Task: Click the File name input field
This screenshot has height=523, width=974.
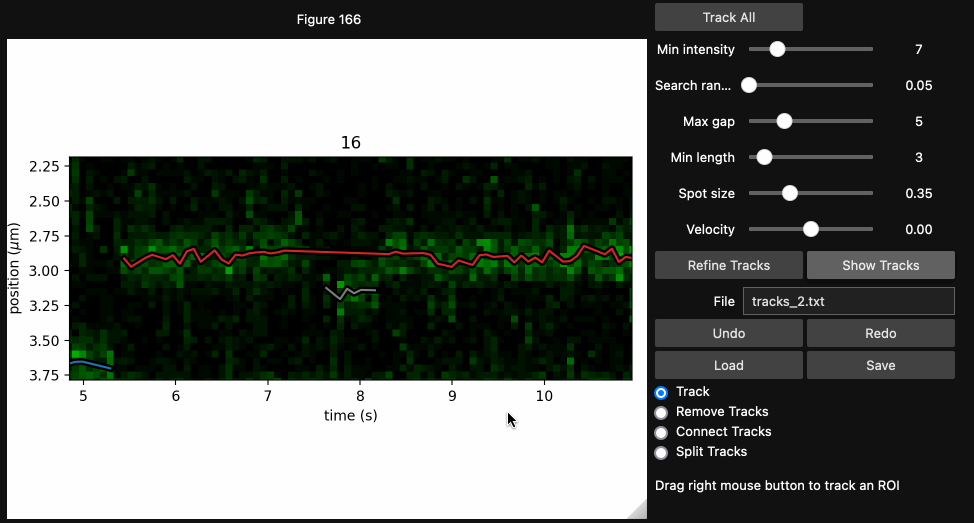Action: click(849, 301)
